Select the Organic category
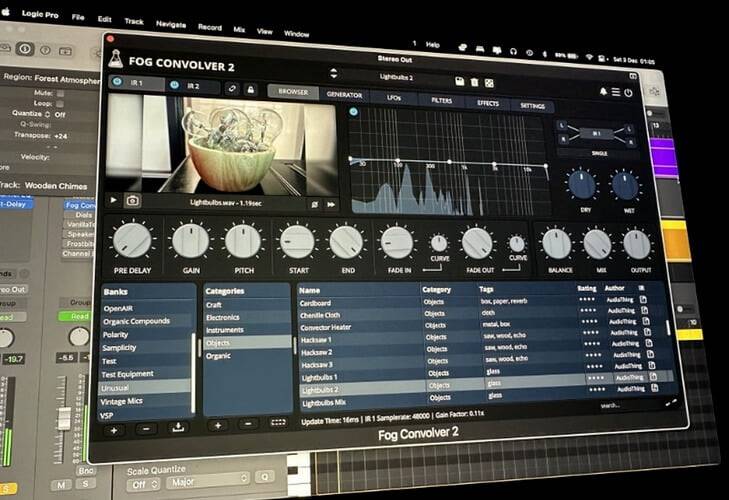This screenshot has height=500, width=729. pyautogui.click(x=247, y=356)
